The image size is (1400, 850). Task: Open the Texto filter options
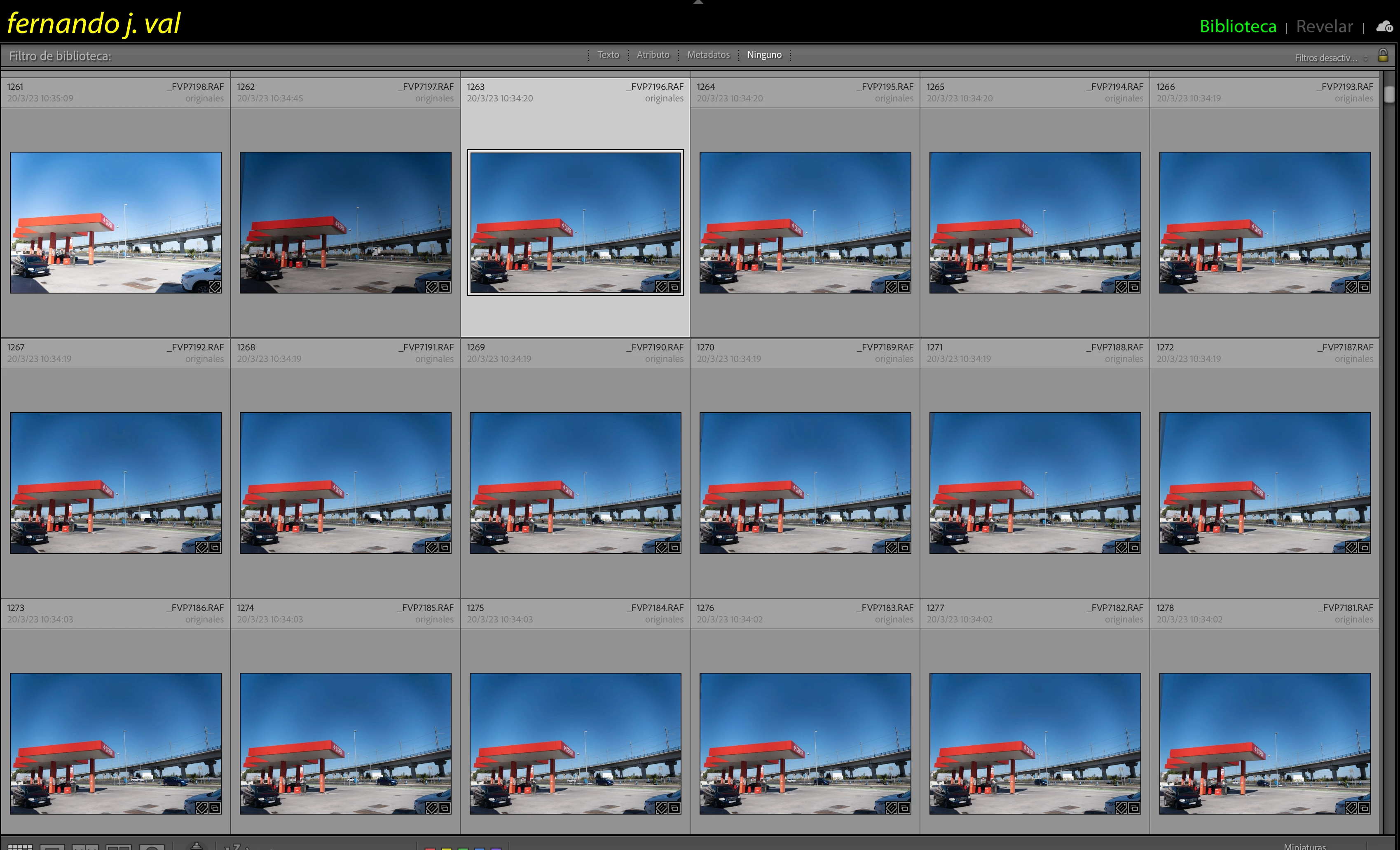608,54
